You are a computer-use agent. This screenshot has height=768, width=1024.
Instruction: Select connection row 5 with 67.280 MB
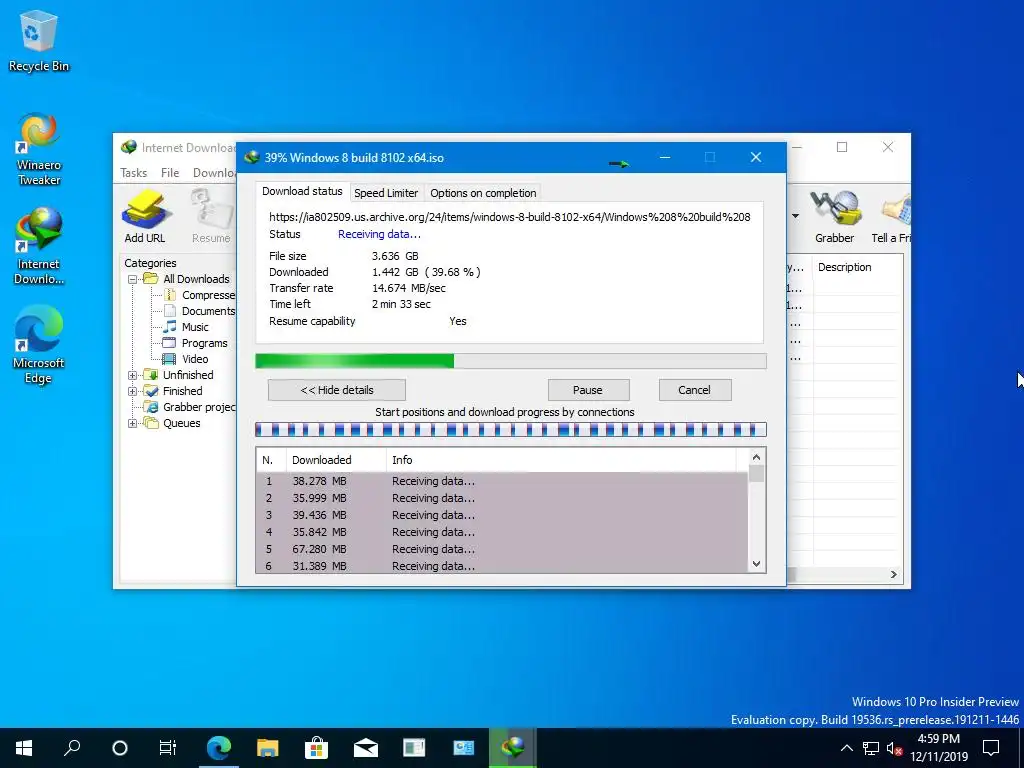click(502, 549)
